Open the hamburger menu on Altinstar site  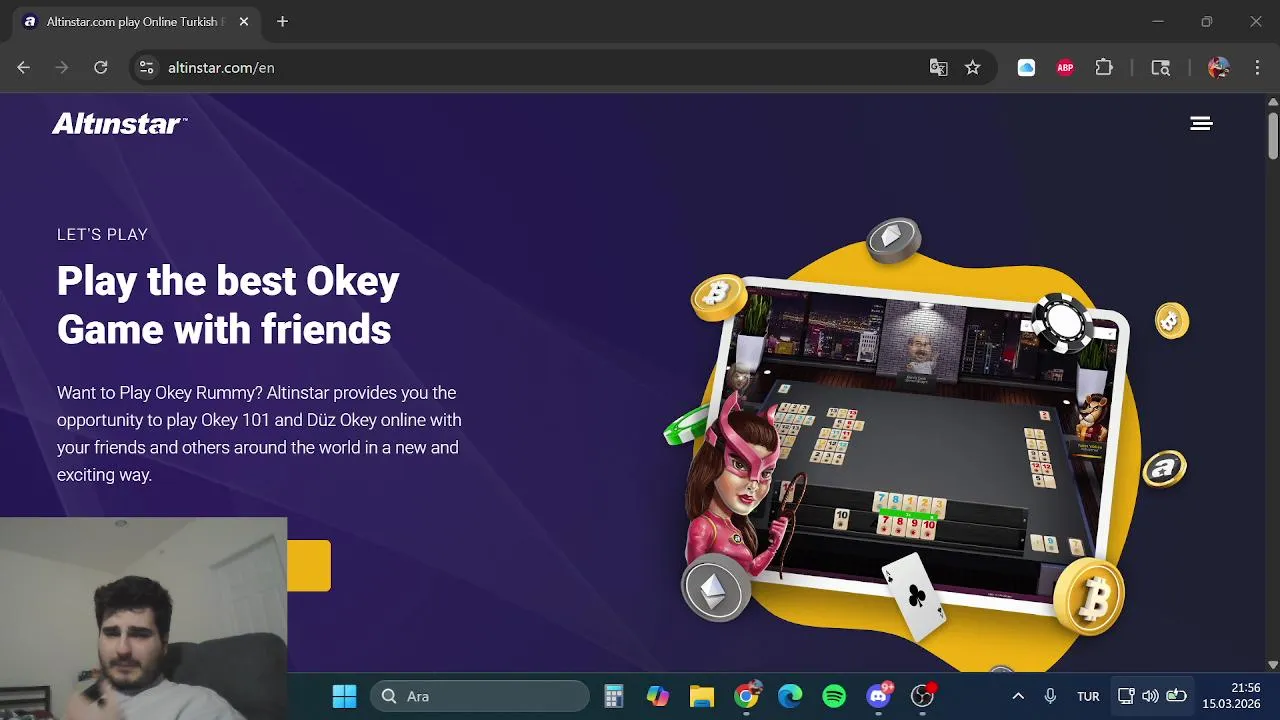(x=1201, y=123)
